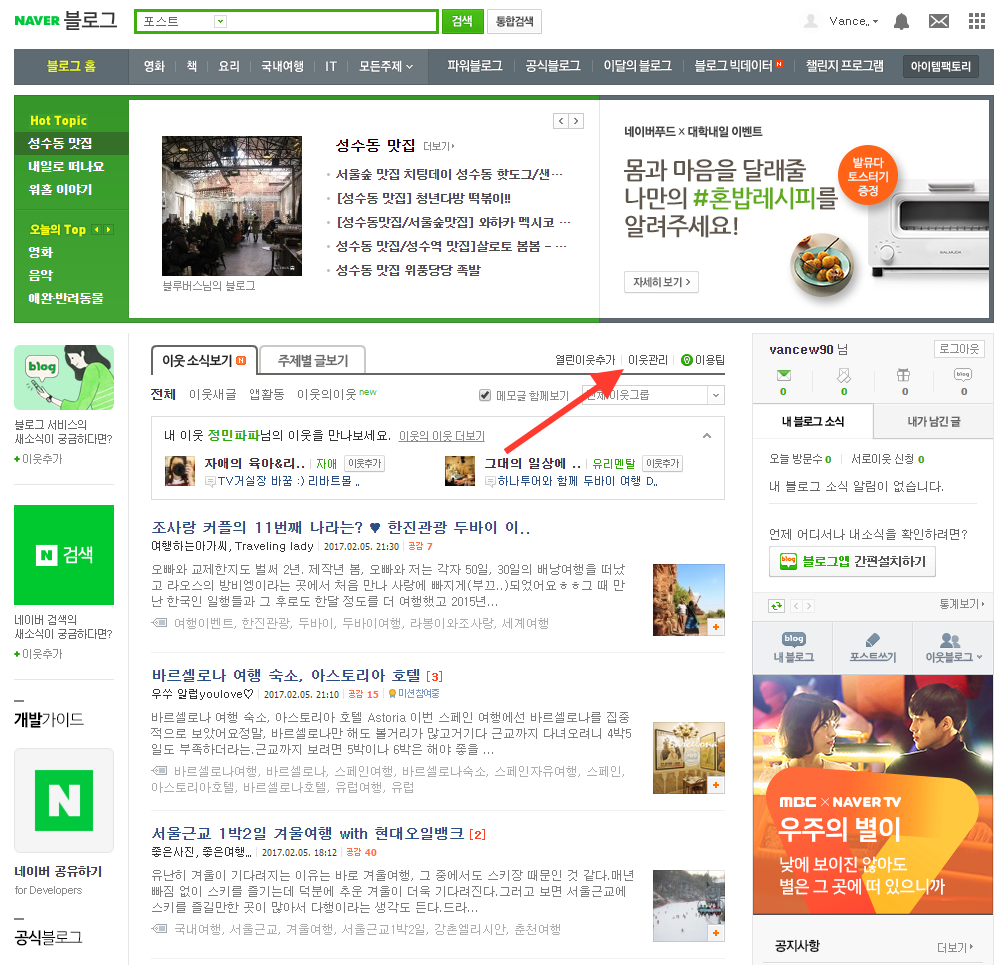Open 블로그 홈 in navigation bar
The height and width of the screenshot is (974, 1008).
point(71,66)
